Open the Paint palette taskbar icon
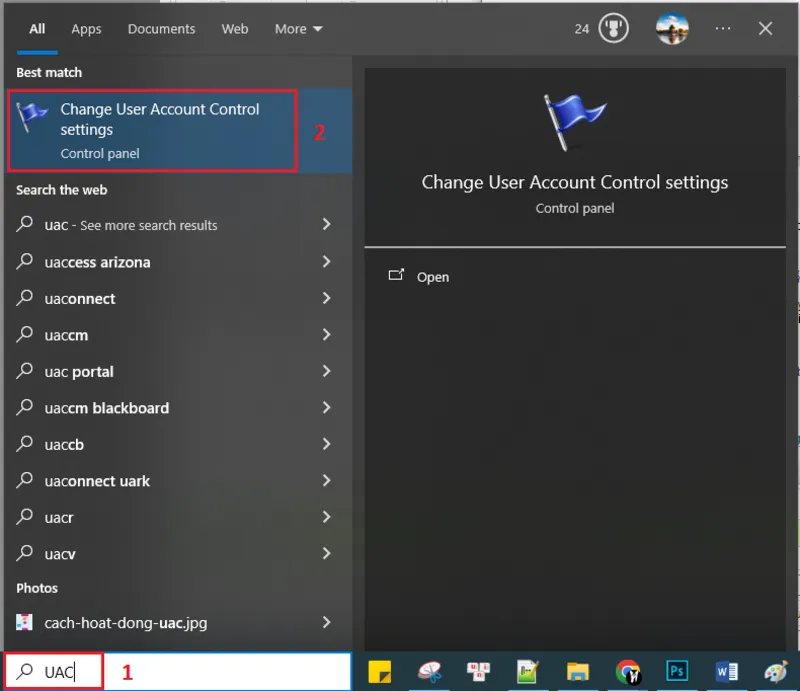 tap(776, 671)
